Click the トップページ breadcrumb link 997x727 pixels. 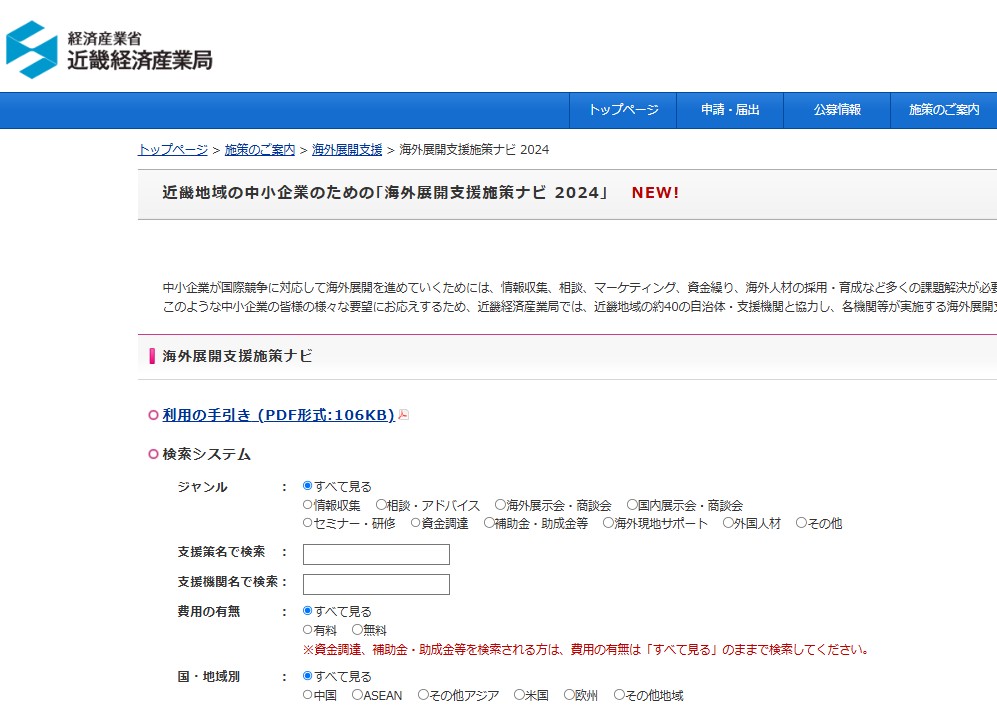[173, 150]
